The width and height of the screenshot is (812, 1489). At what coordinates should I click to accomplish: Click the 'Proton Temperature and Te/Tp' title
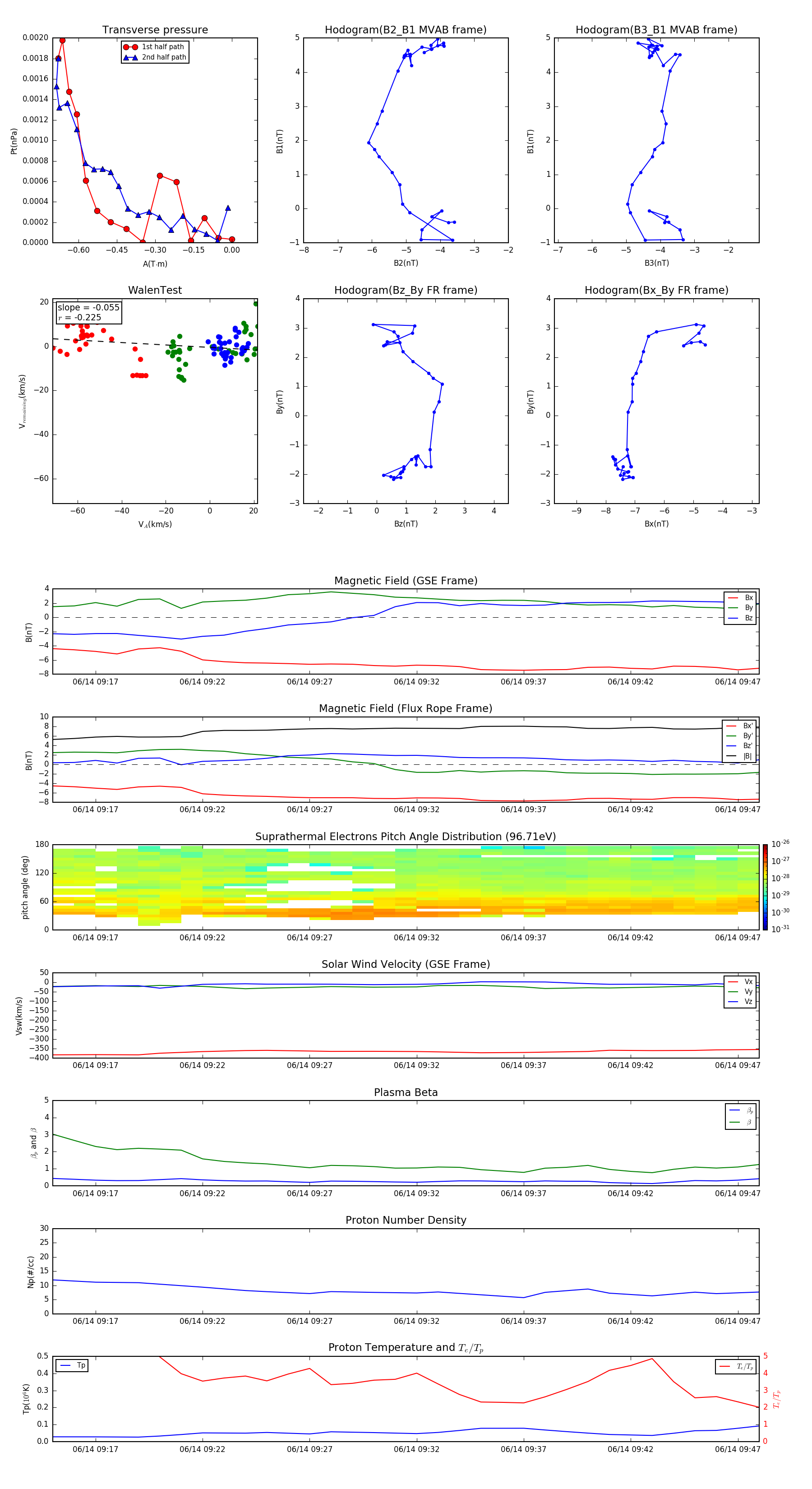point(406,1348)
